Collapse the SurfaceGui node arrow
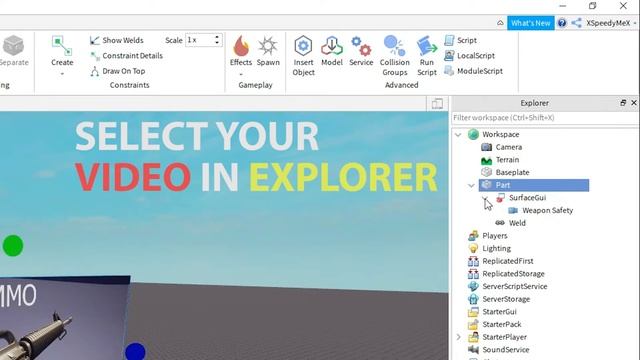This screenshot has height=360, width=640. tap(484, 198)
